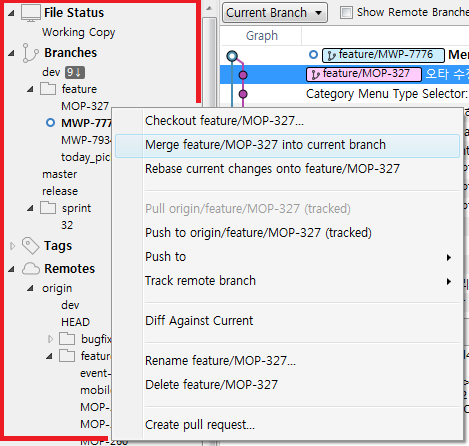This screenshot has height=446, width=469.
Task: Click the bugfix folder icon under origin
Action: 67,339
